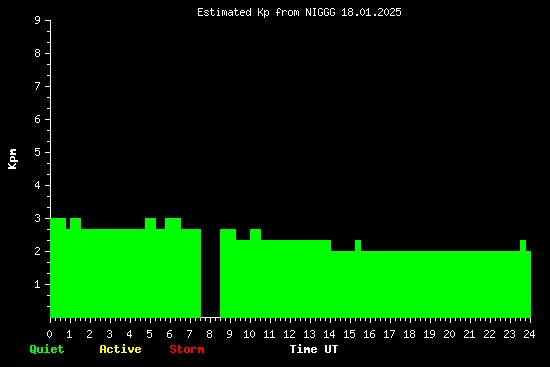This screenshot has width=550, height=367.
Task: Click the green spike before hour 24
Action: (523, 246)
